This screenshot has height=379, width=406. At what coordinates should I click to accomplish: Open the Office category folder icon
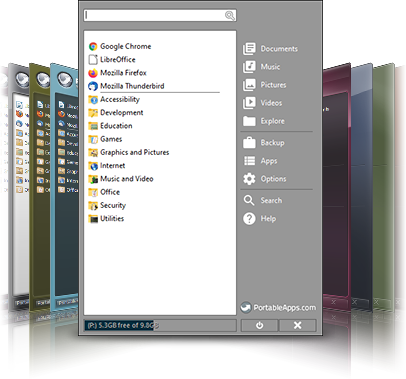pyautogui.click(x=93, y=192)
